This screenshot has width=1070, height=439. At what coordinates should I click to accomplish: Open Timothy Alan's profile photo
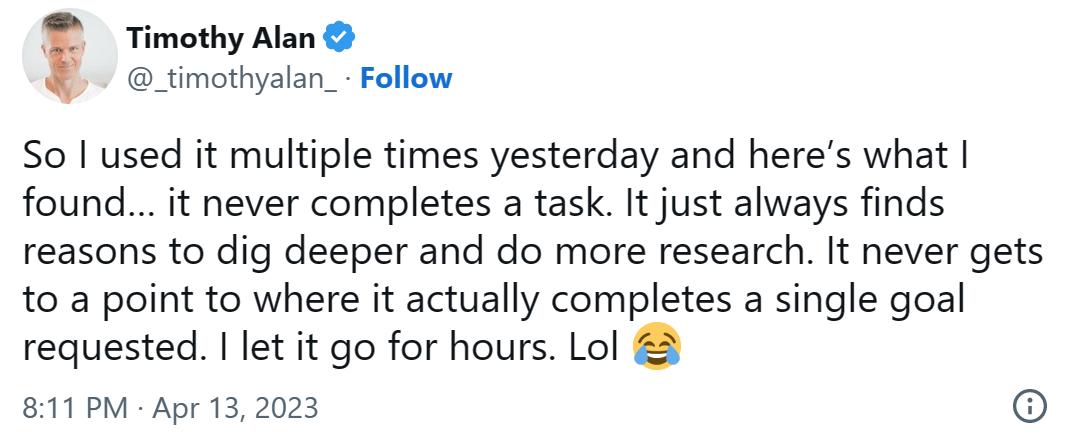[70, 57]
